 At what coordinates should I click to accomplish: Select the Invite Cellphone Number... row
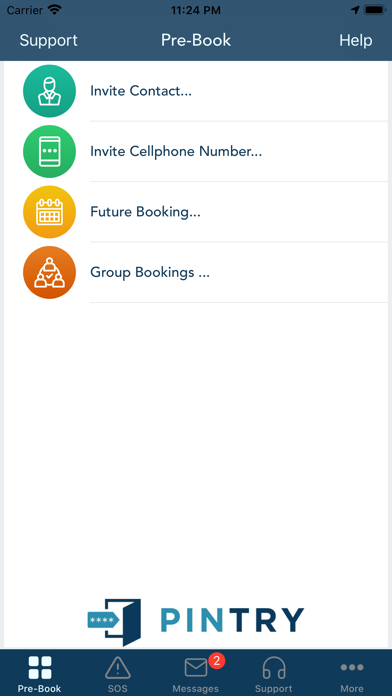tap(196, 151)
